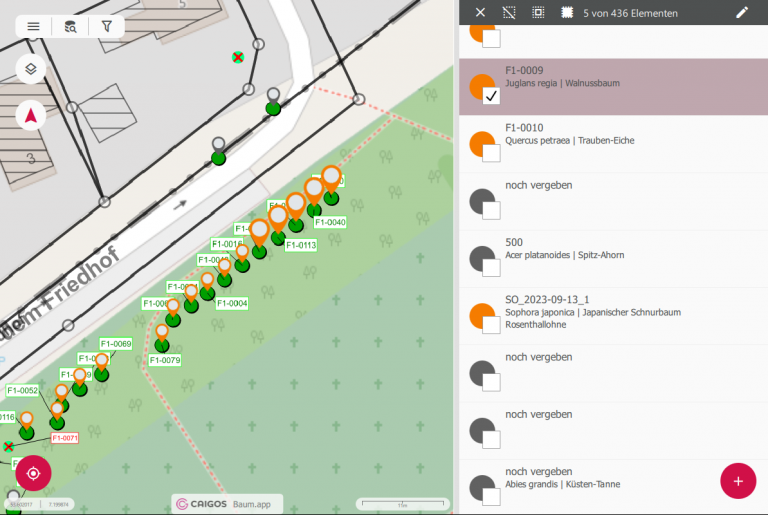Image resolution: width=768 pixels, height=515 pixels.
Task: Click the red-cross marker beside F1-0071
Action: pyautogui.click(x=8, y=446)
